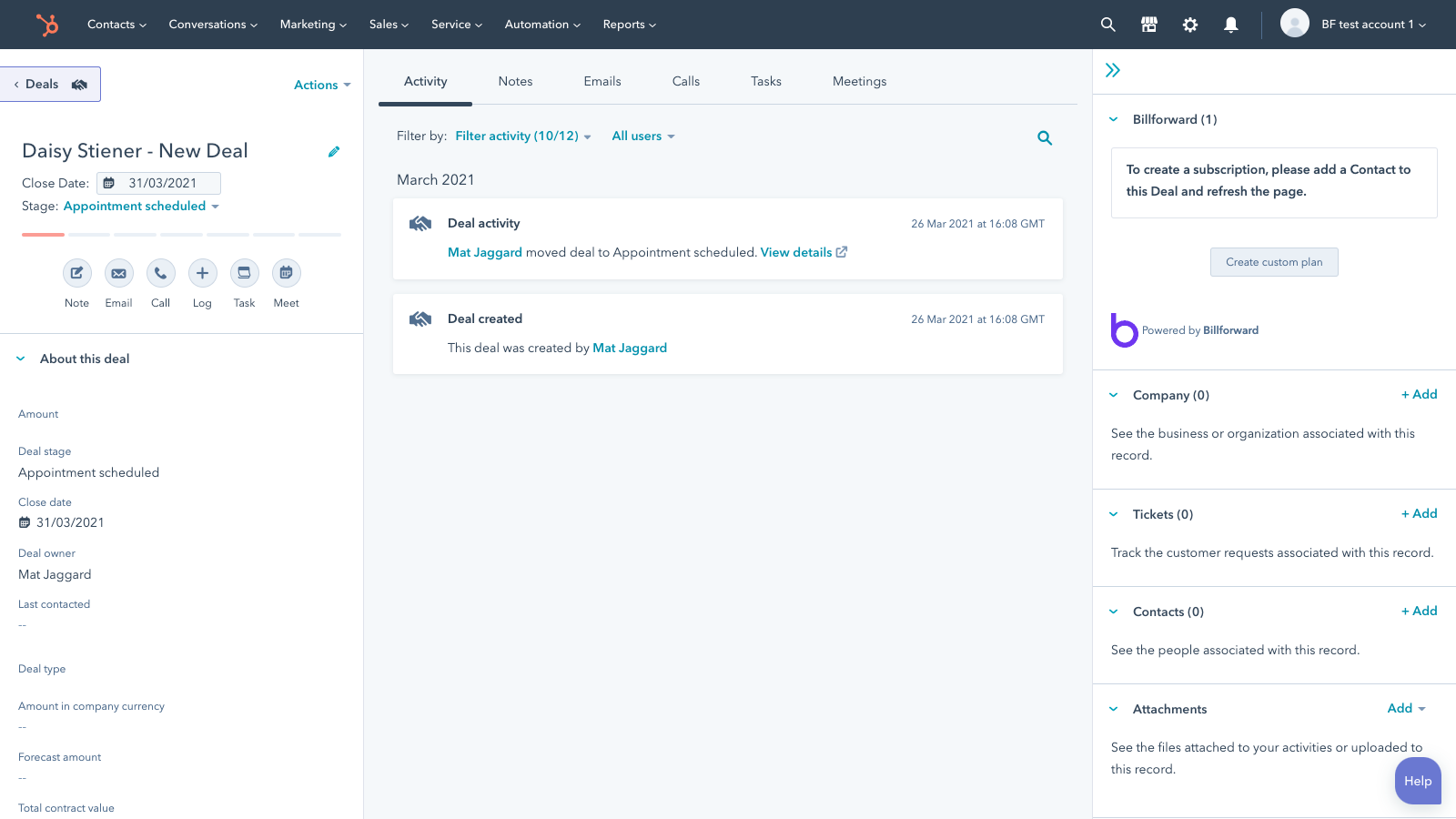Schedule a meeting with the Meet icon
This screenshot has width=1456, height=819.
coord(286,273)
